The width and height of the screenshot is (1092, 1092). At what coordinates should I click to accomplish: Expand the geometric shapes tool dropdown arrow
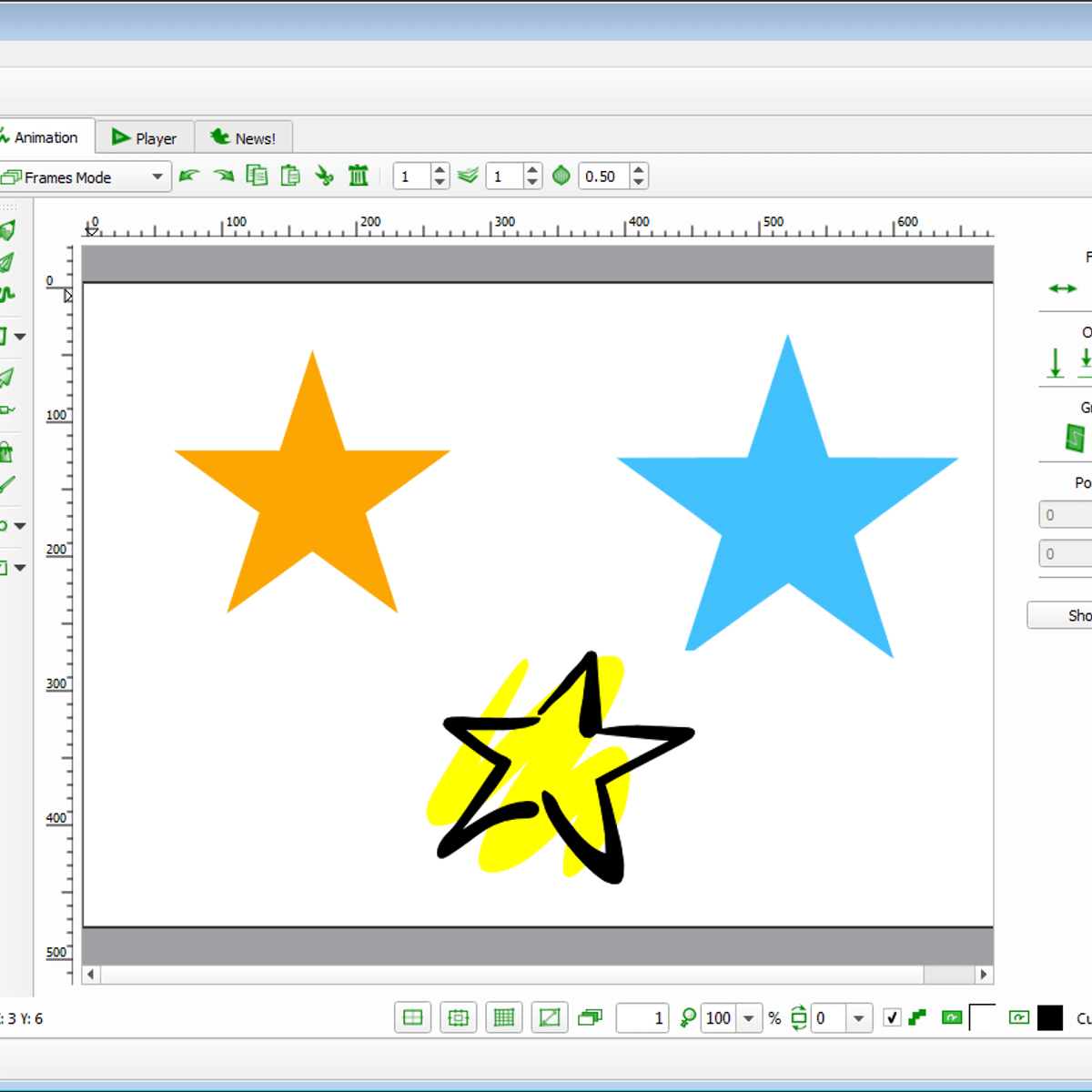coord(21,336)
